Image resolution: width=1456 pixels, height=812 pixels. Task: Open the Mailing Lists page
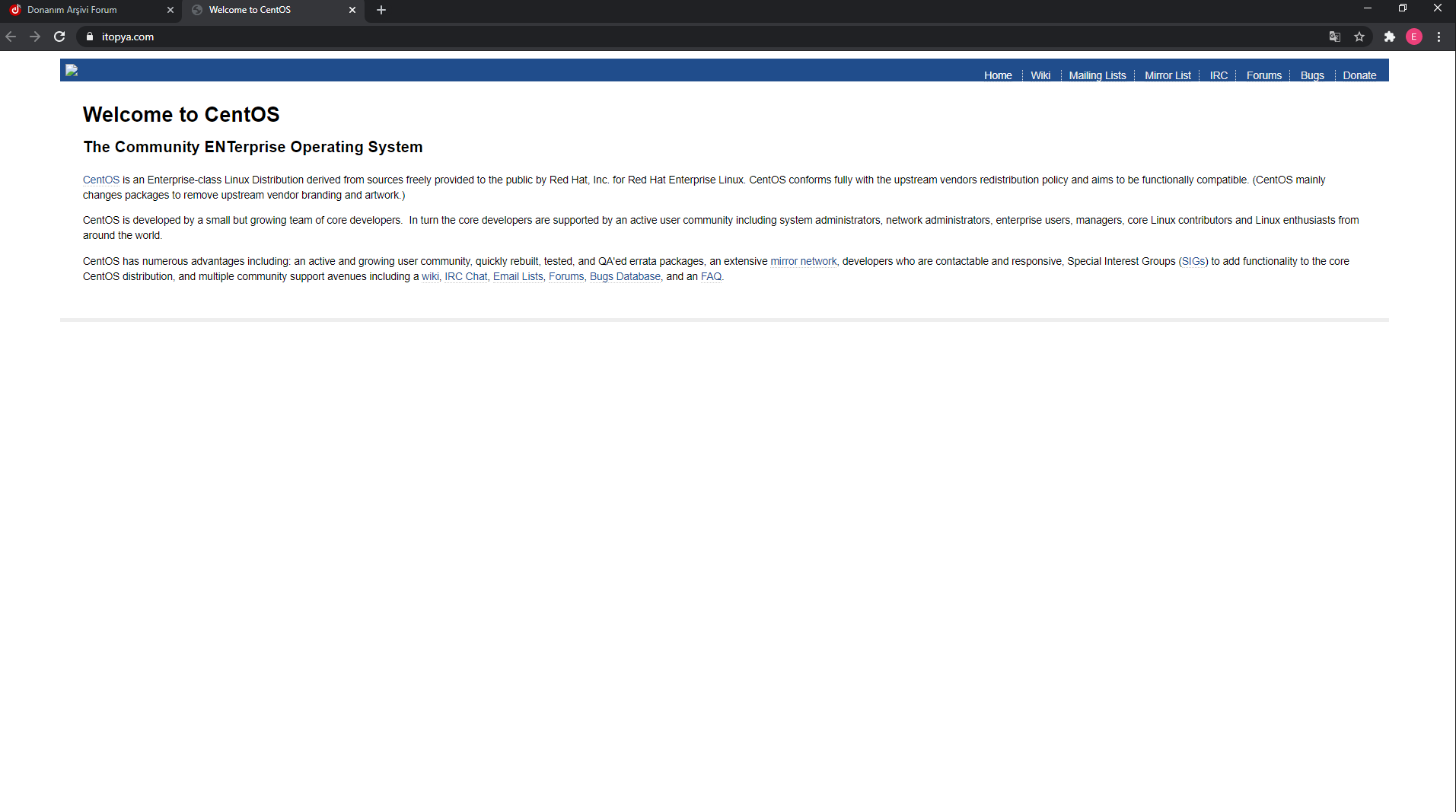click(1097, 75)
